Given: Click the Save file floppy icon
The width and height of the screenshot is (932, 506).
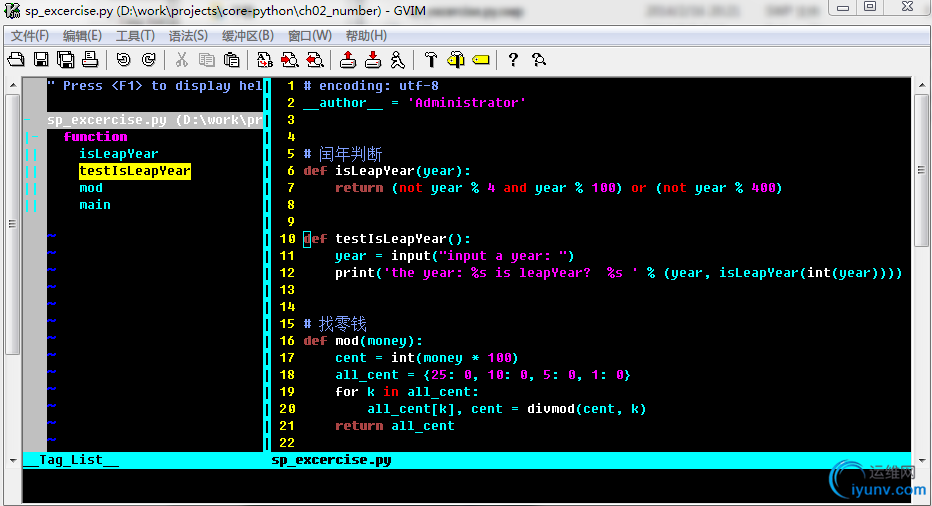Looking at the screenshot, I should [x=41, y=59].
